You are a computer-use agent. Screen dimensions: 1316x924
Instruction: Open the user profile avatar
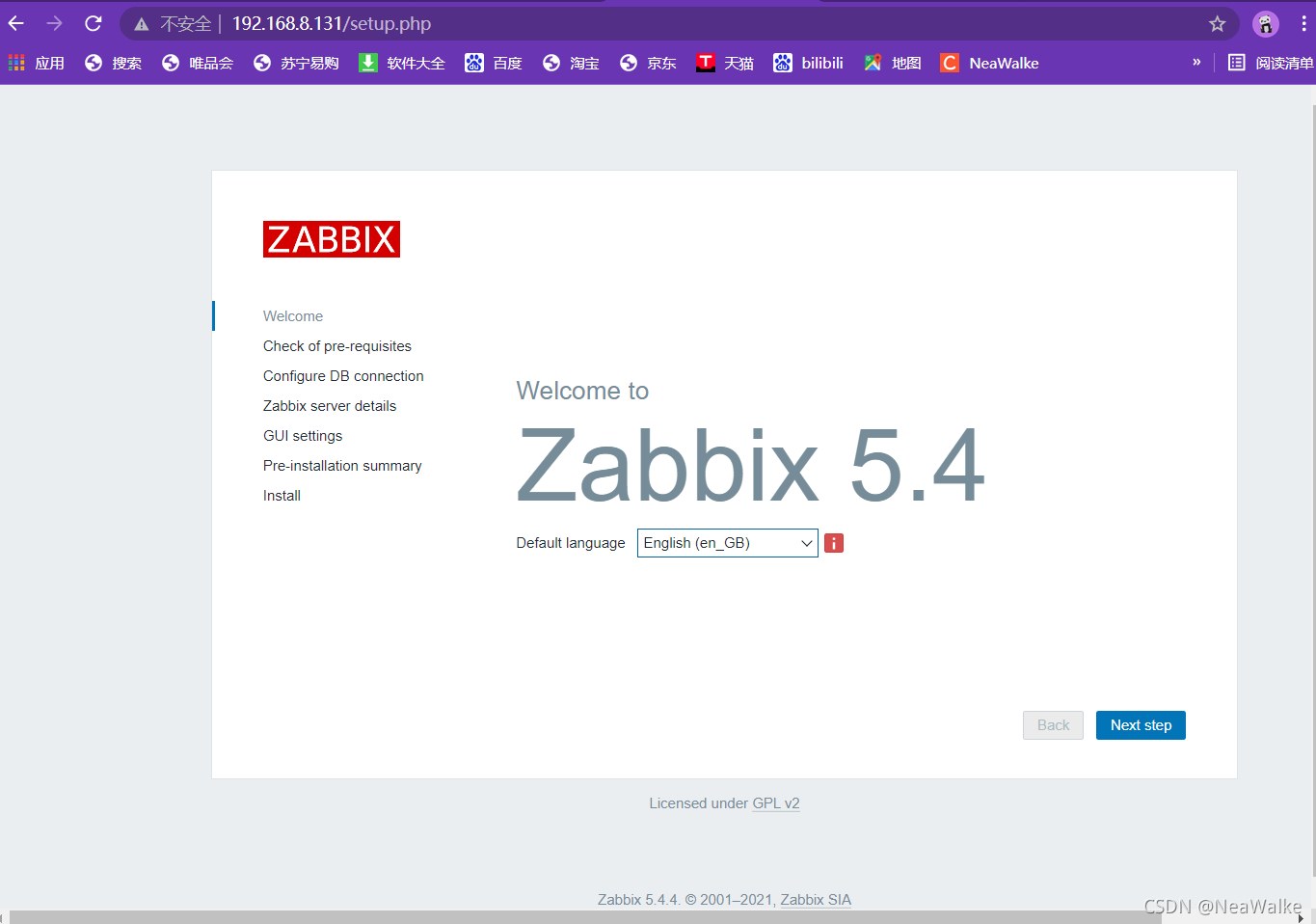coord(1265,24)
